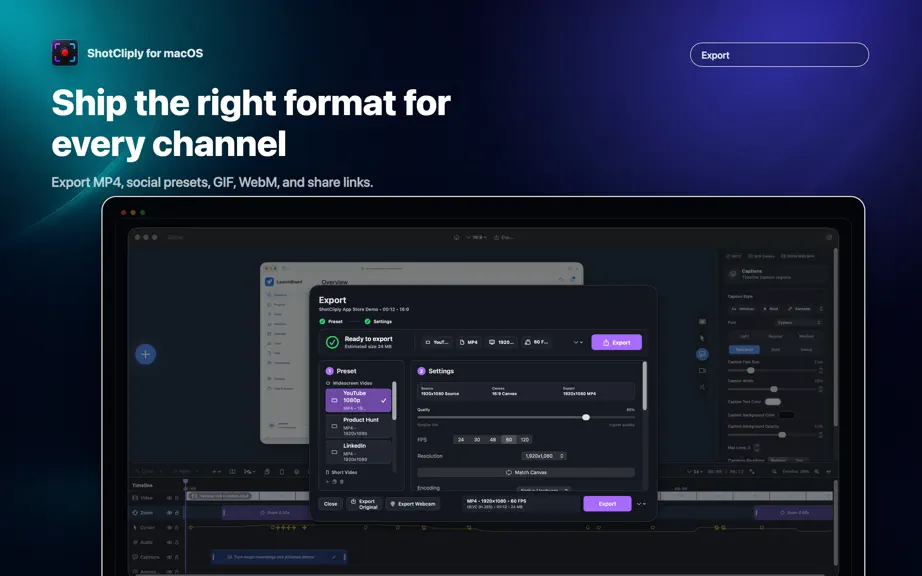Screen dimensions: 922x576
Task: Click the add preset plus icon
Action: tap(328, 481)
